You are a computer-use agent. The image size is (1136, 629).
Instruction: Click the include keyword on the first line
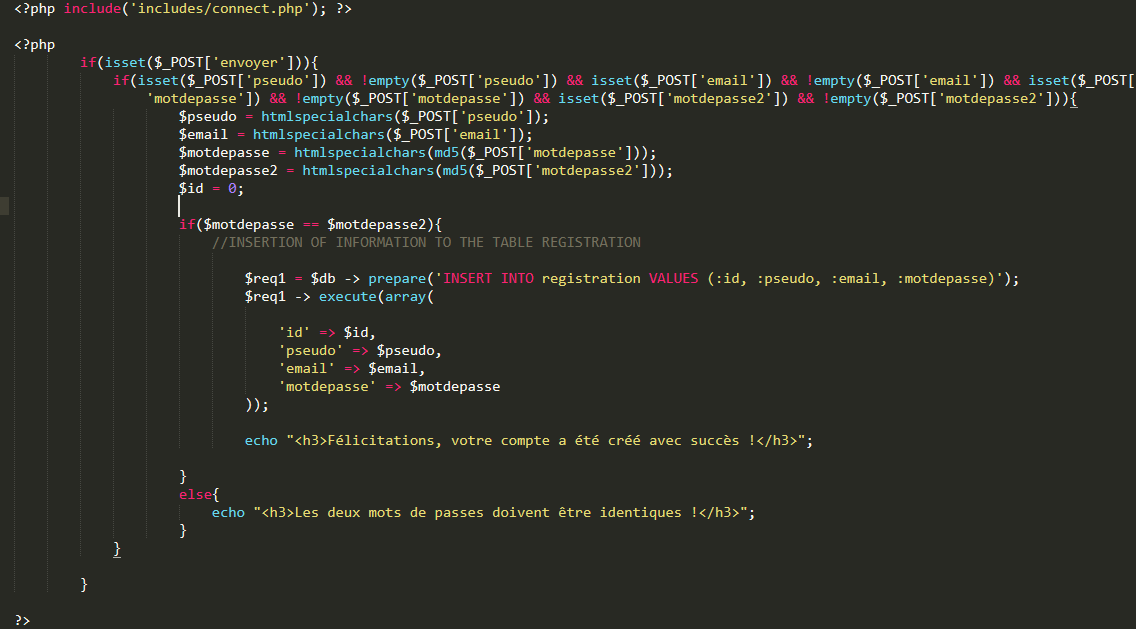(92, 9)
